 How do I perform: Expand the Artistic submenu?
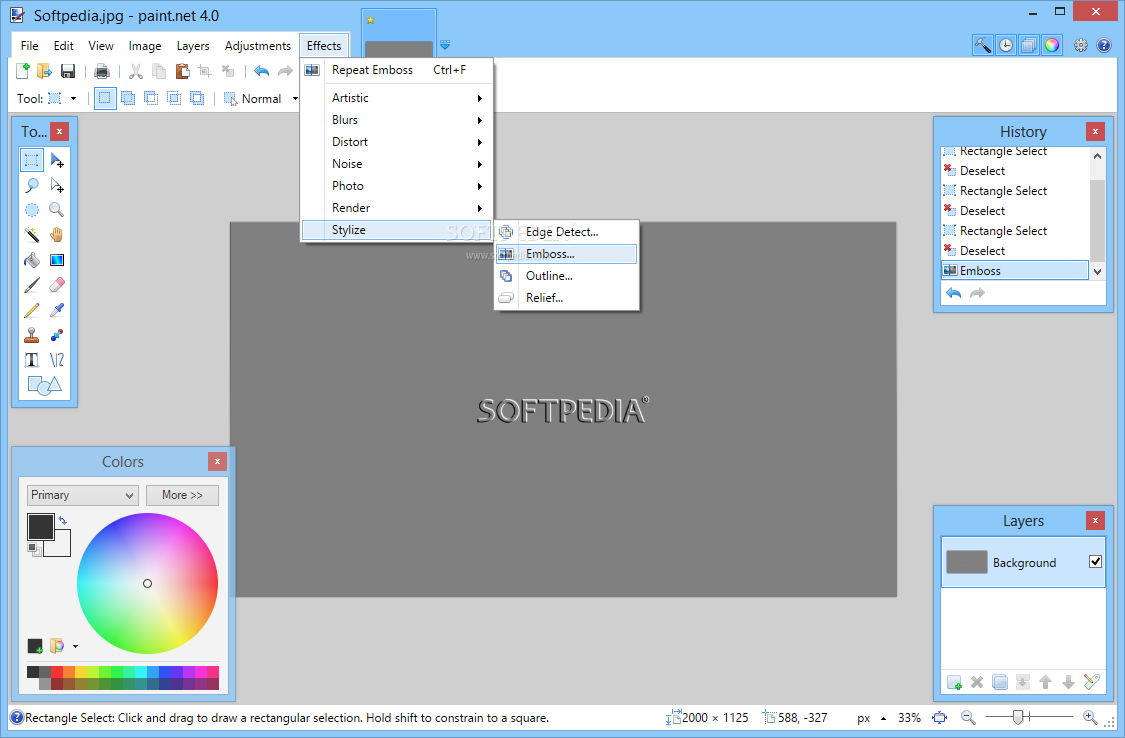396,98
